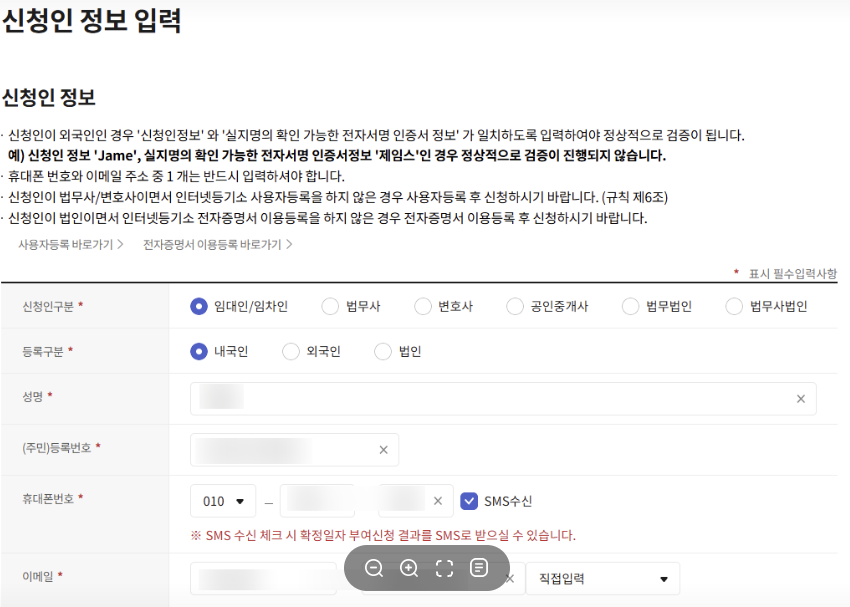Open the 010 phone prefix dropdown

click(x=222, y=500)
